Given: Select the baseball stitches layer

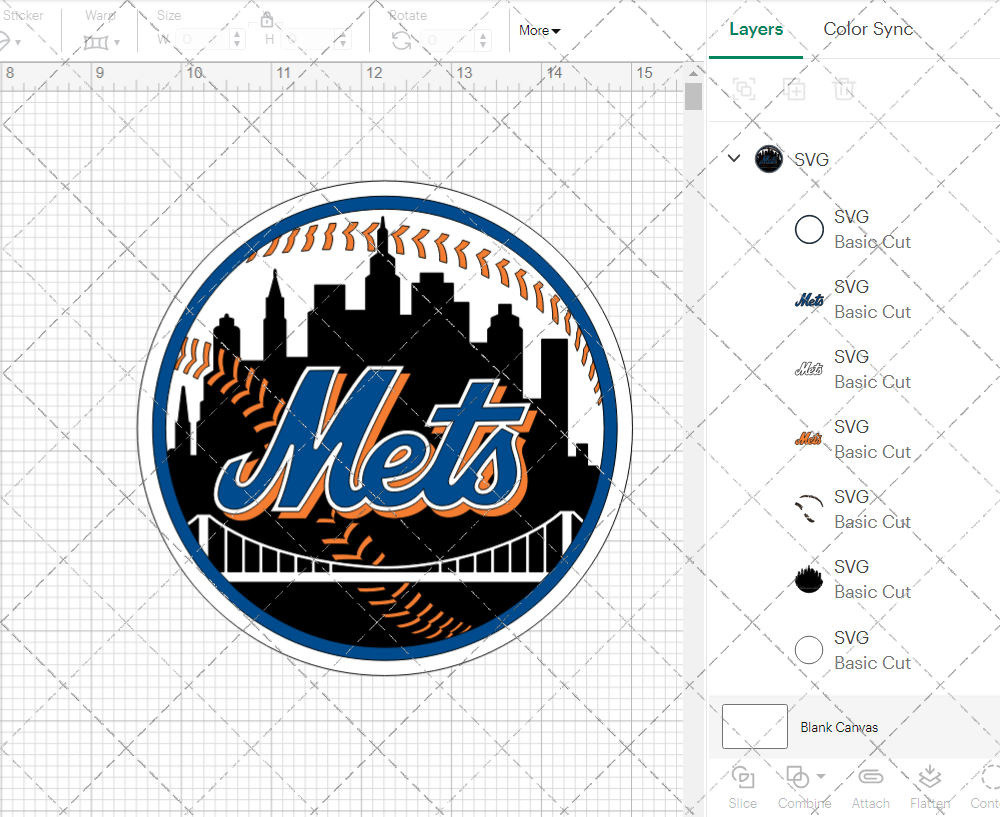Looking at the screenshot, I should tap(809, 509).
